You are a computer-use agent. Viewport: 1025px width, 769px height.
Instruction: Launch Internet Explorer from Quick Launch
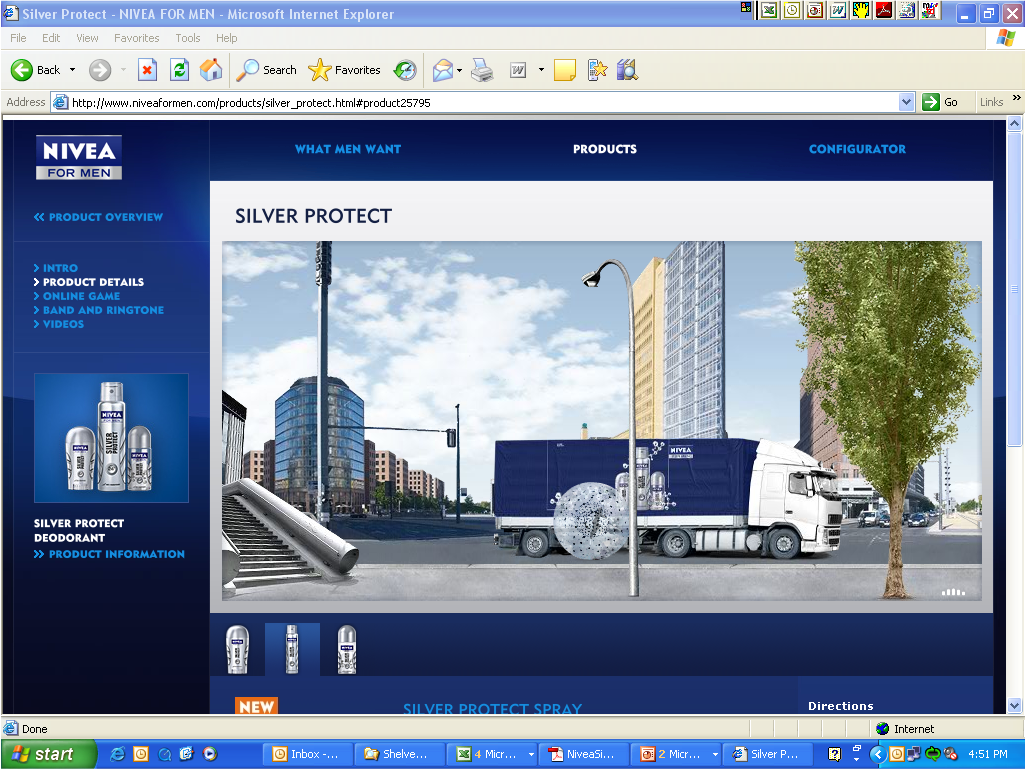(x=118, y=754)
